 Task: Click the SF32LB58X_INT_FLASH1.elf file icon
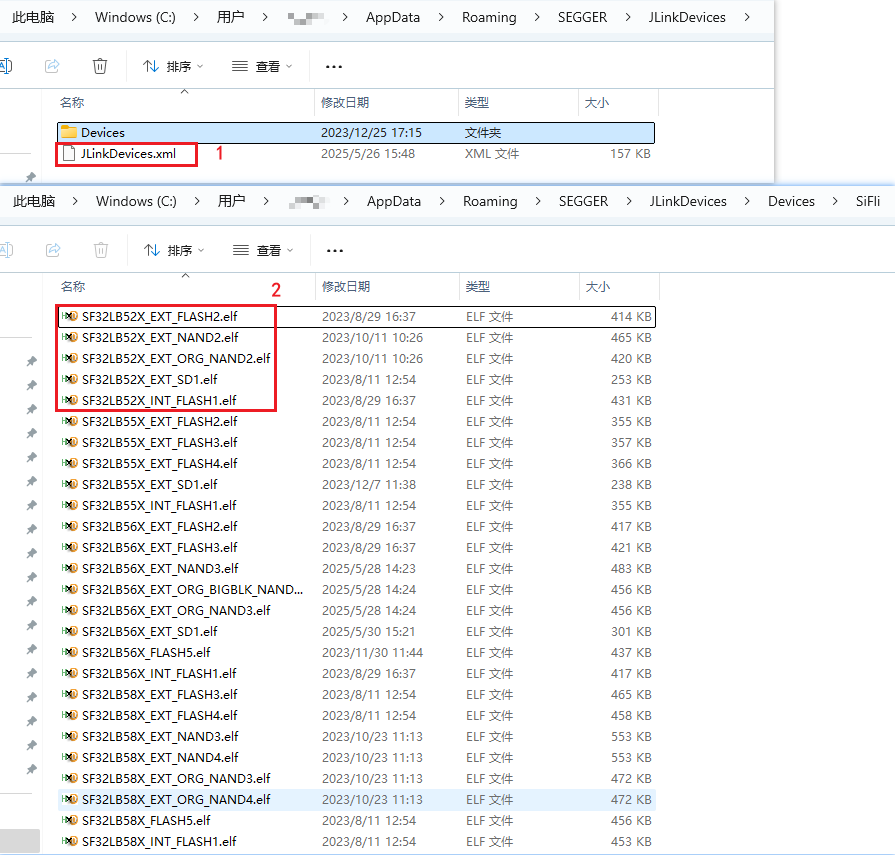click(70, 841)
